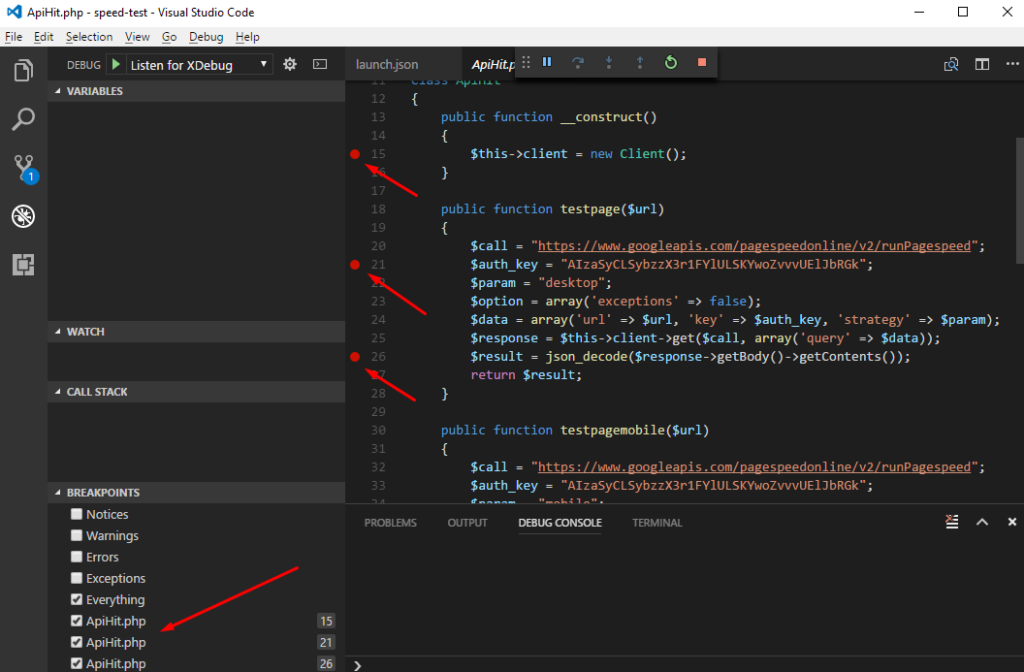Split the editor view
Screen dimensions: 1024x672
[x=983, y=64]
